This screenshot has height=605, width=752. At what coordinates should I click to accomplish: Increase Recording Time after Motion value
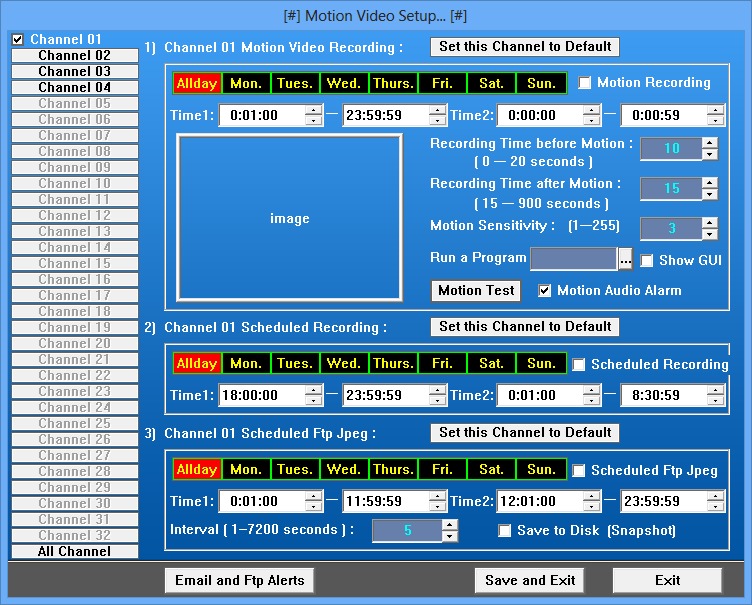pyautogui.click(x=710, y=183)
